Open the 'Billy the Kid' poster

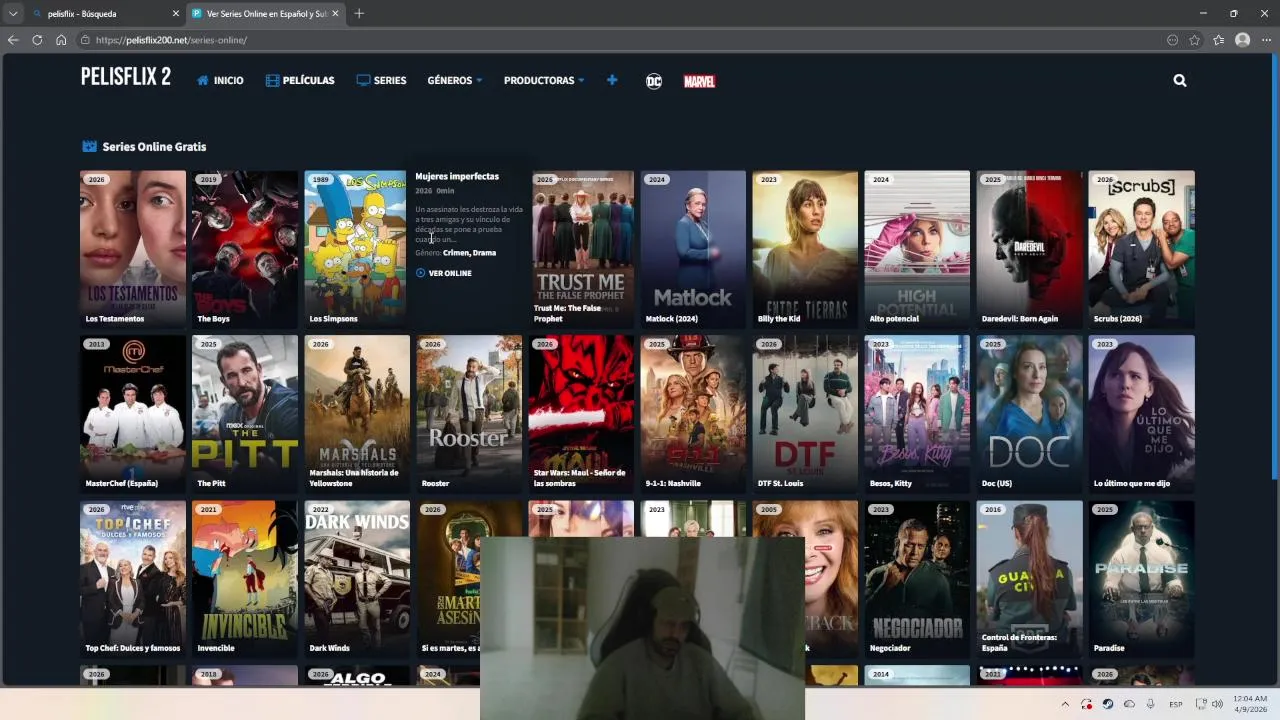coord(805,249)
